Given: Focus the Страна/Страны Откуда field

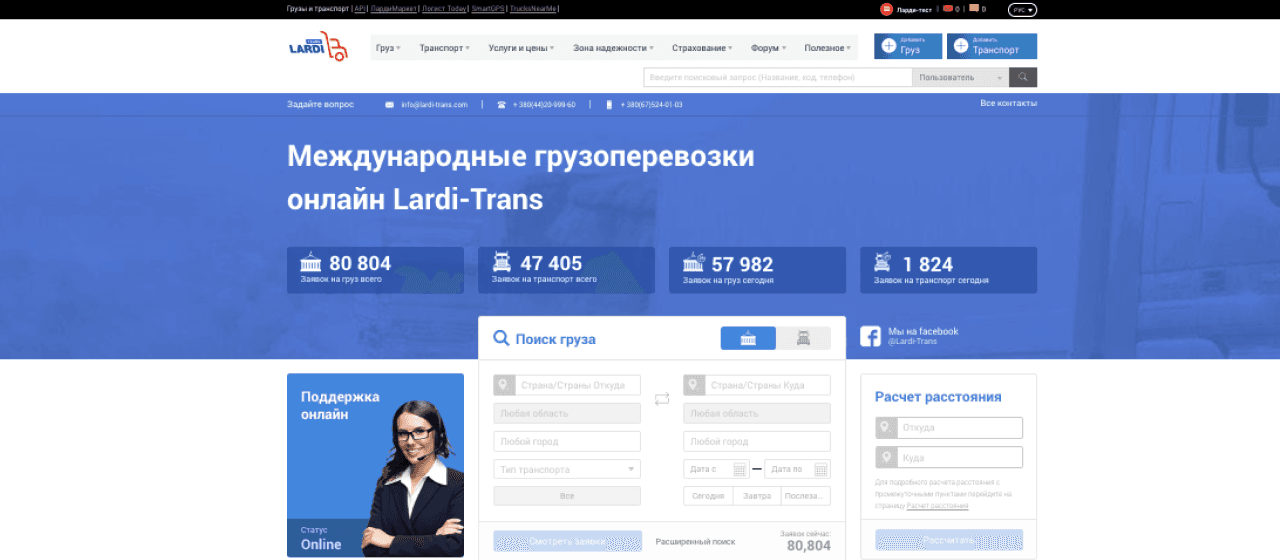Looking at the screenshot, I should pyautogui.click(x=577, y=385).
